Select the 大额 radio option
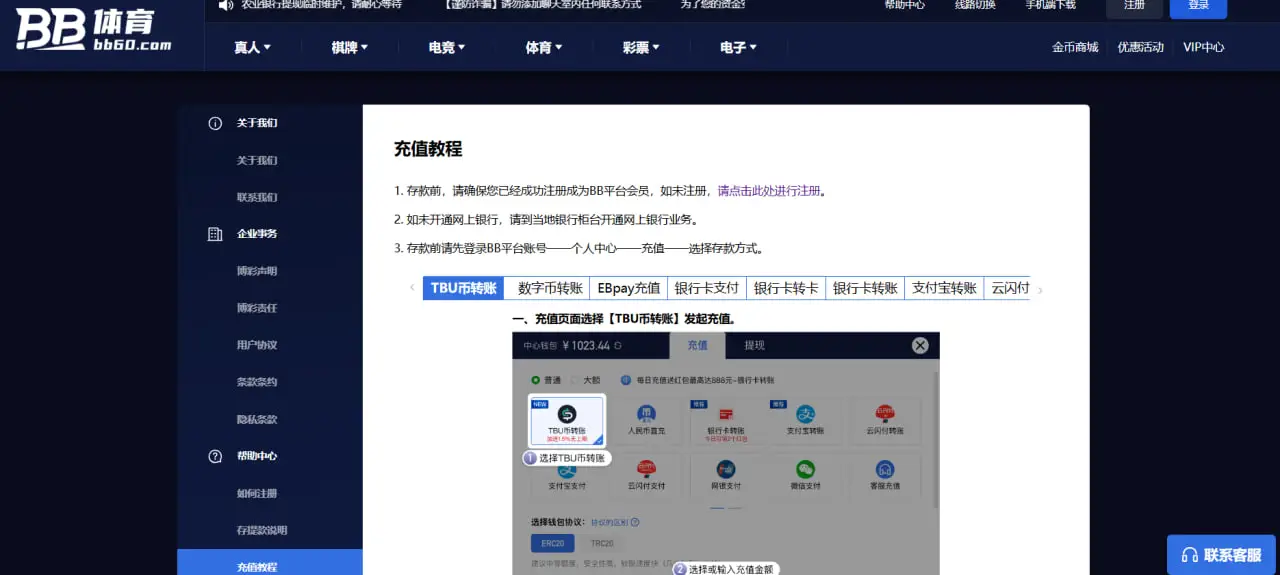1280x575 pixels. point(575,380)
